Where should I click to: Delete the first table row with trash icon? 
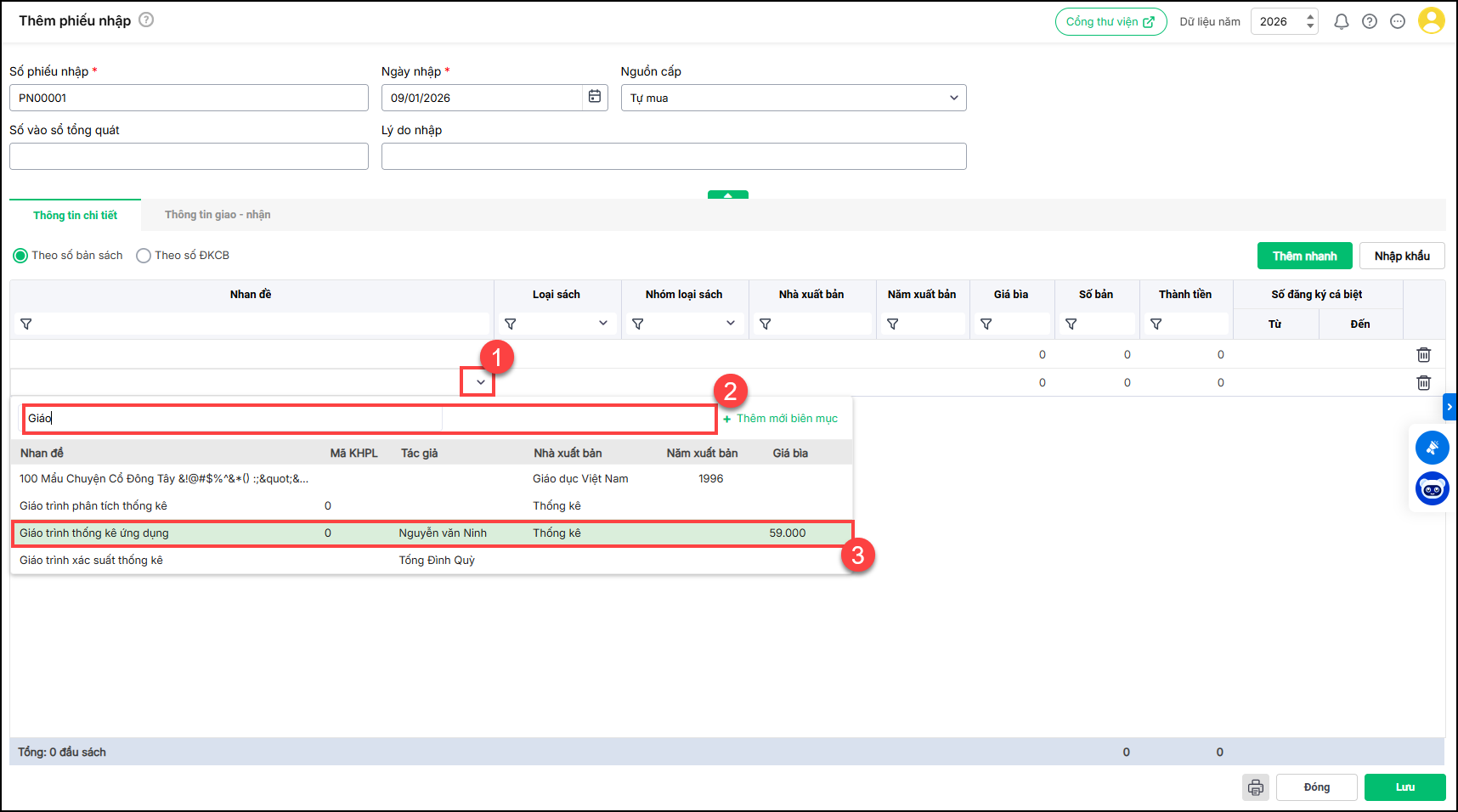(1423, 355)
